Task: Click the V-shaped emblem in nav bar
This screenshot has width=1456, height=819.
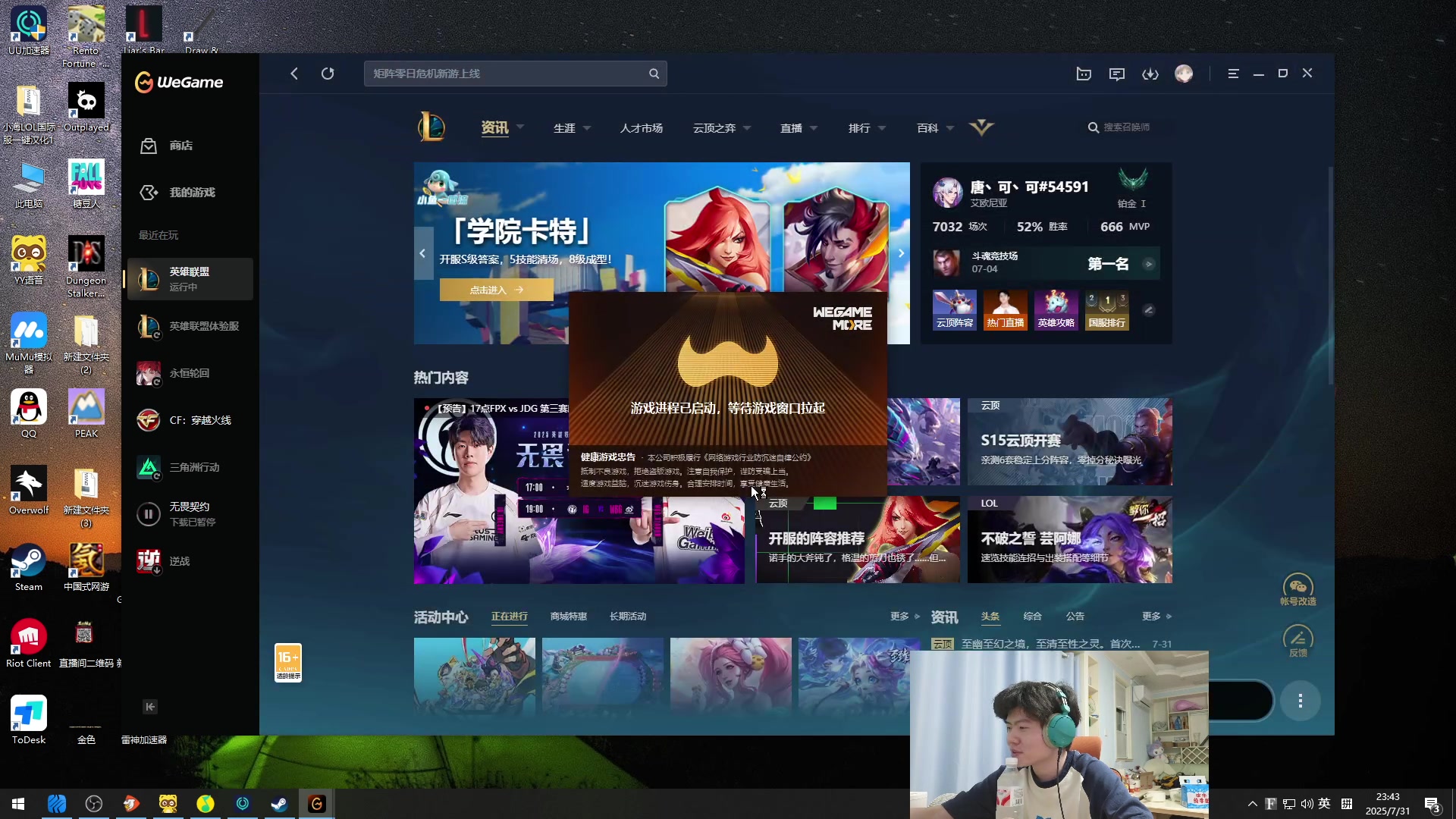Action: [981, 127]
